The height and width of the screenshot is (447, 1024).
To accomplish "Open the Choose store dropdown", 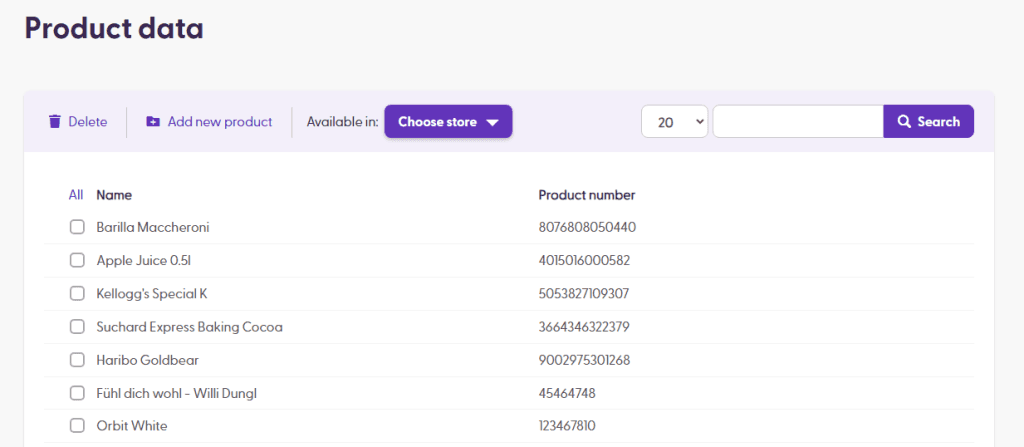I will [448, 122].
